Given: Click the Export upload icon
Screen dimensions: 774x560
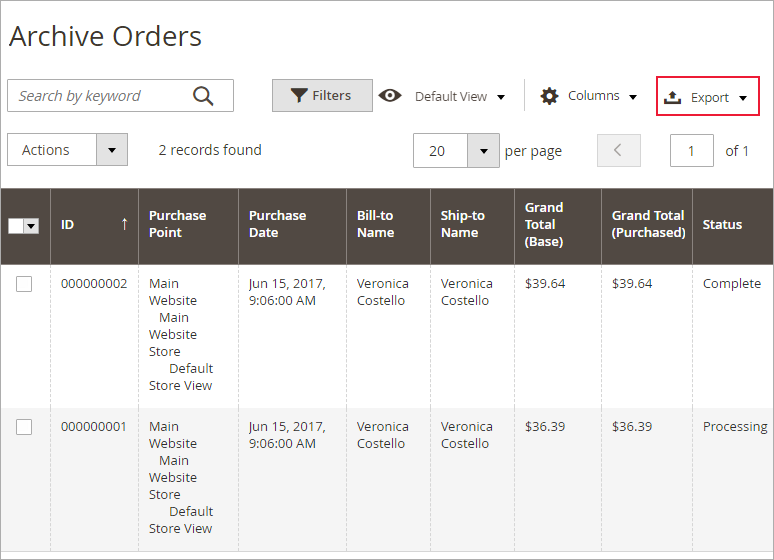Looking at the screenshot, I should pyautogui.click(x=673, y=97).
